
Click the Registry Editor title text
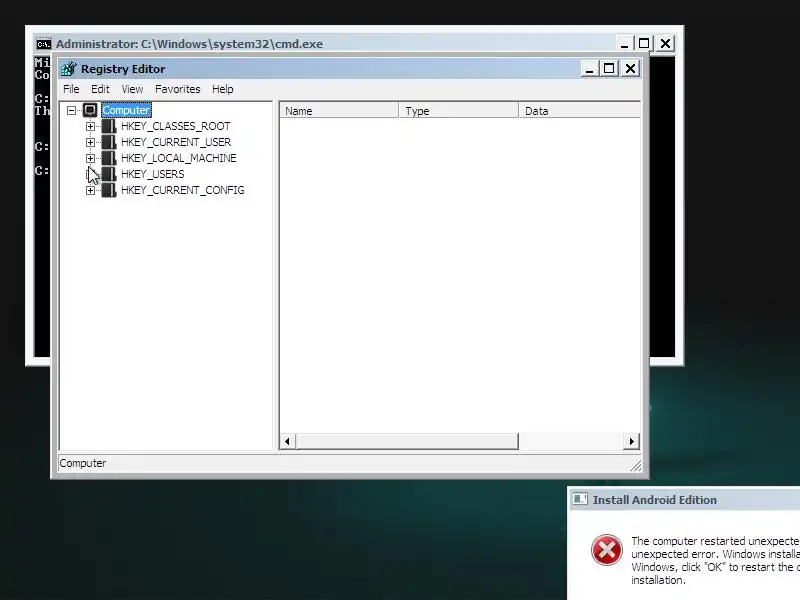click(123, 69)
